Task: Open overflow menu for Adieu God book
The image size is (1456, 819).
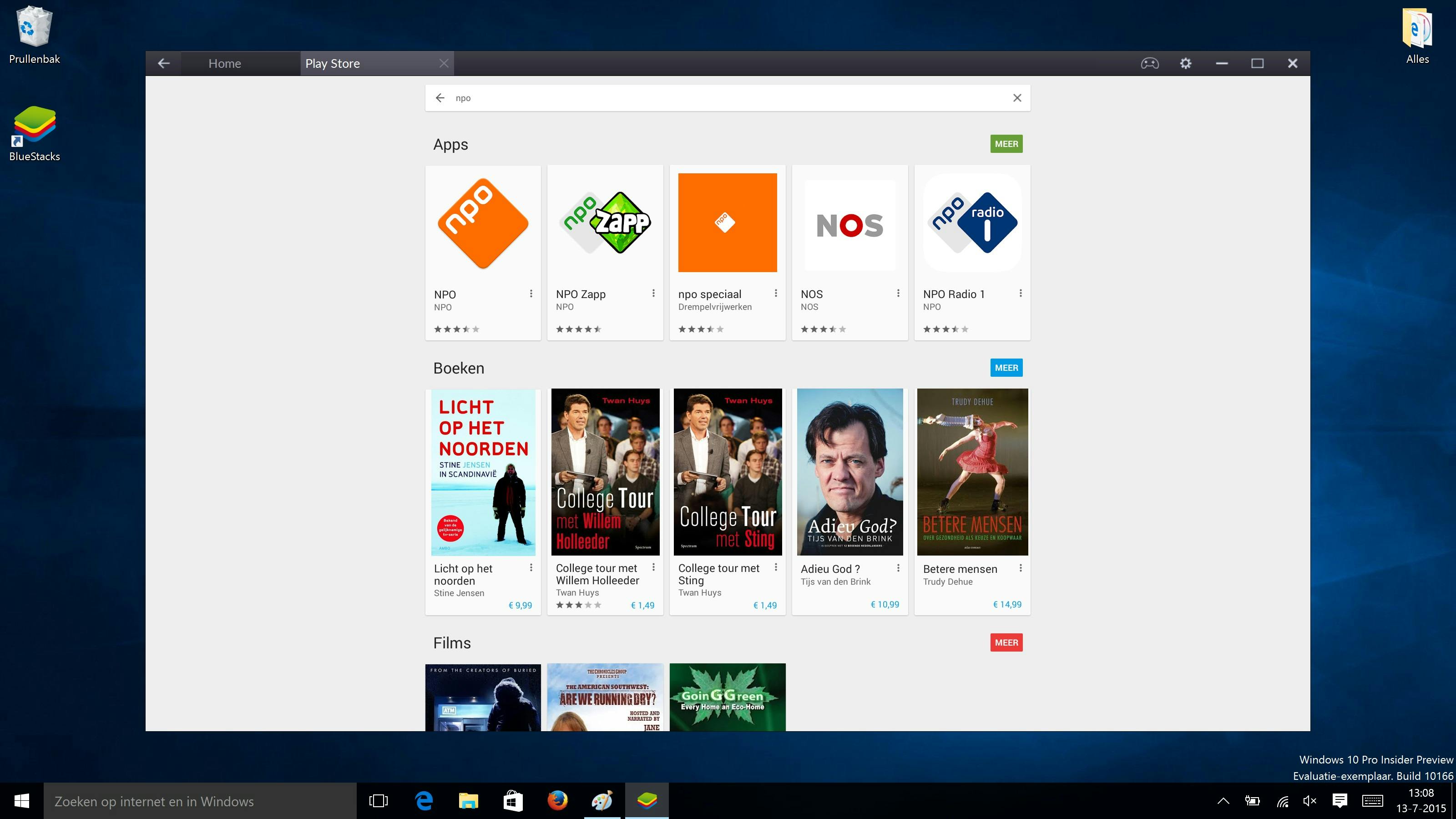Action: point(898,567)
